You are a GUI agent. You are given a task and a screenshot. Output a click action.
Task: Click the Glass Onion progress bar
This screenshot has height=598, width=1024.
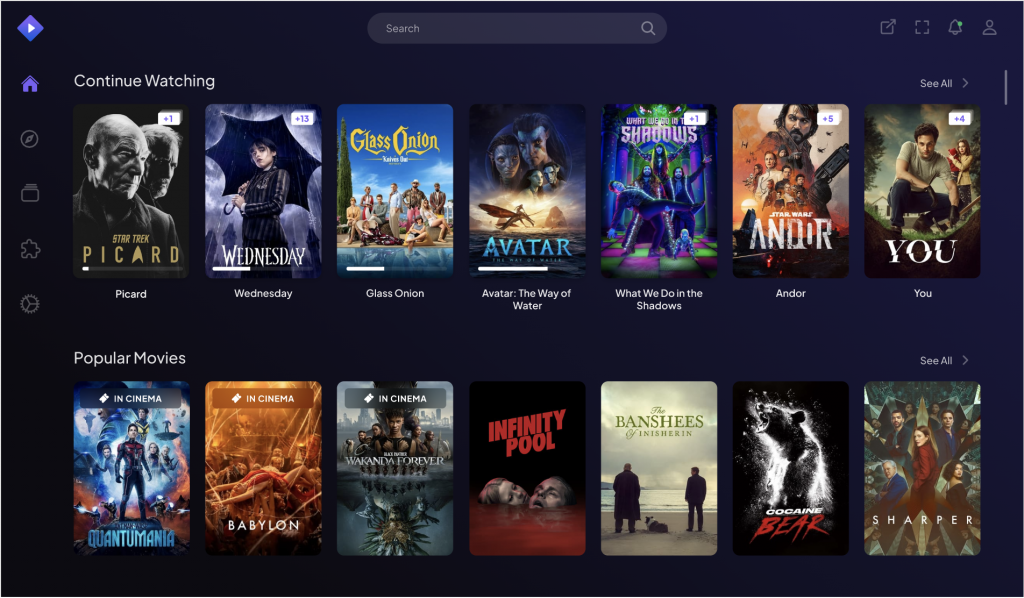click(395, 268)
